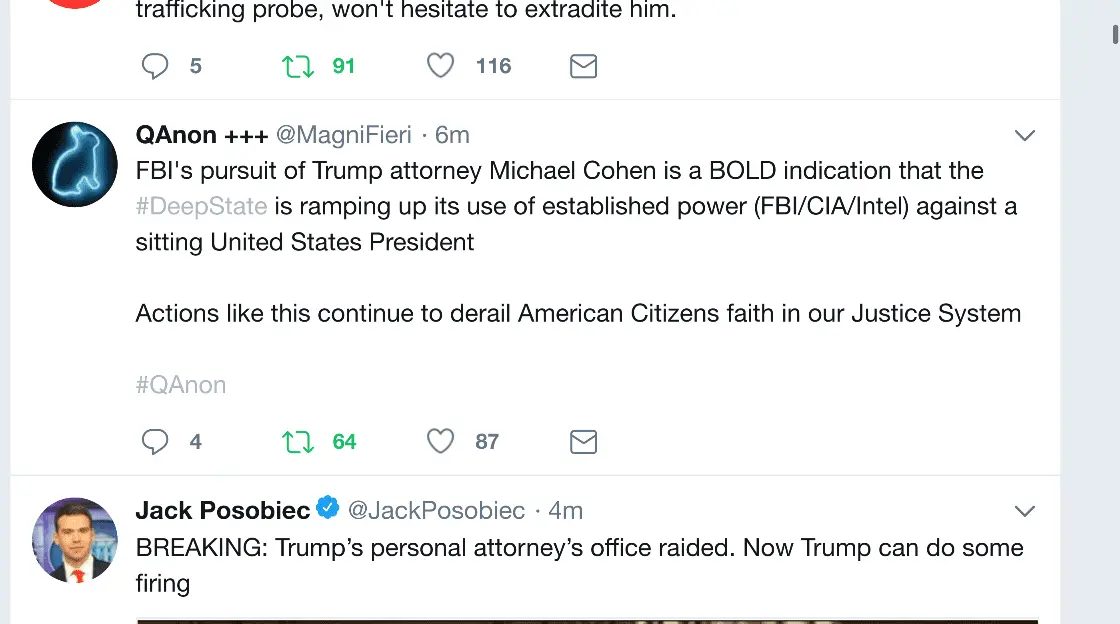Open @JackPosobiec profile handle
This screenshot has width=1120, height=624.
[436, 511]
